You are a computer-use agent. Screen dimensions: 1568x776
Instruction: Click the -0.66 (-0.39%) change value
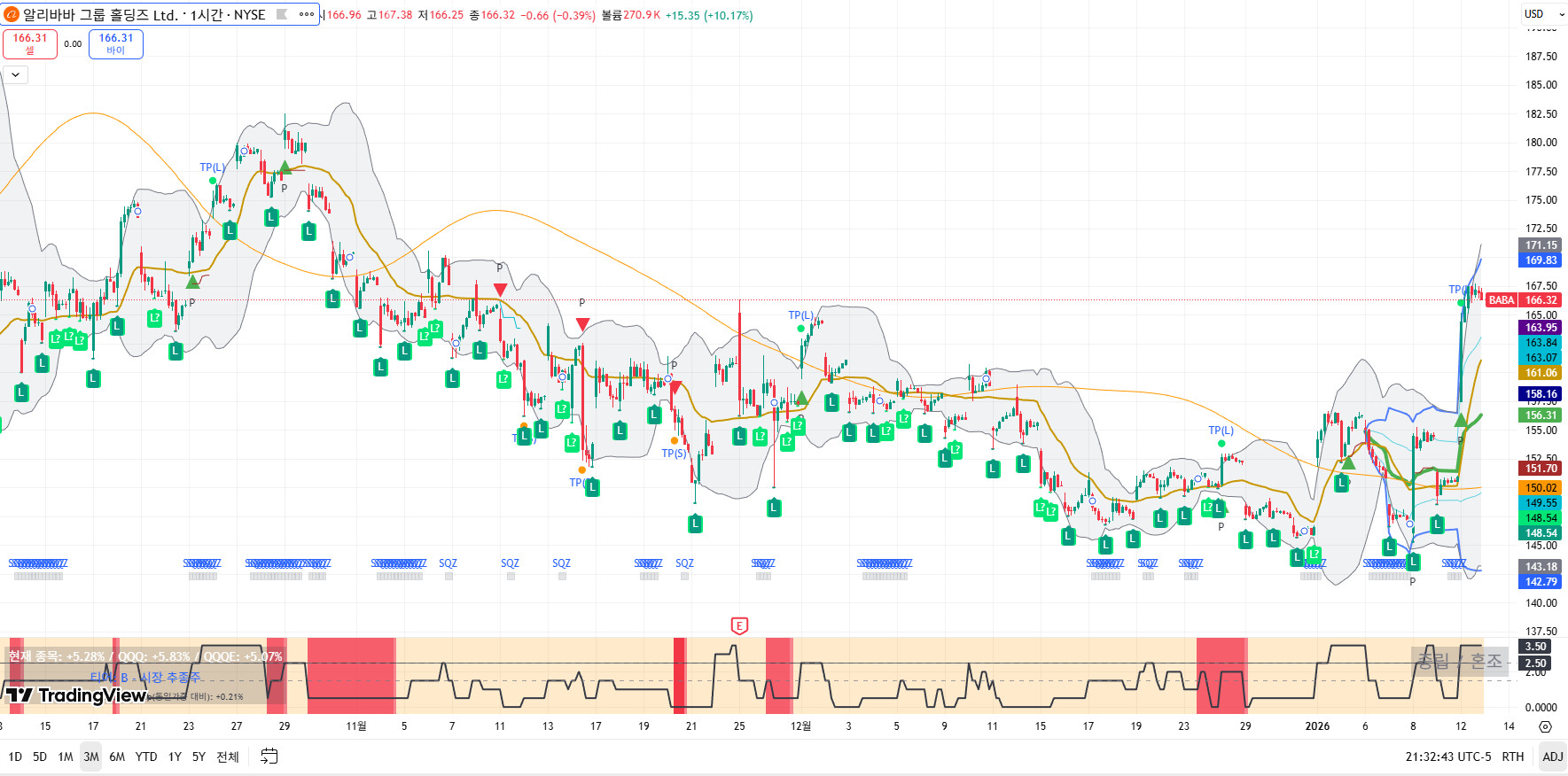[558, 15]
